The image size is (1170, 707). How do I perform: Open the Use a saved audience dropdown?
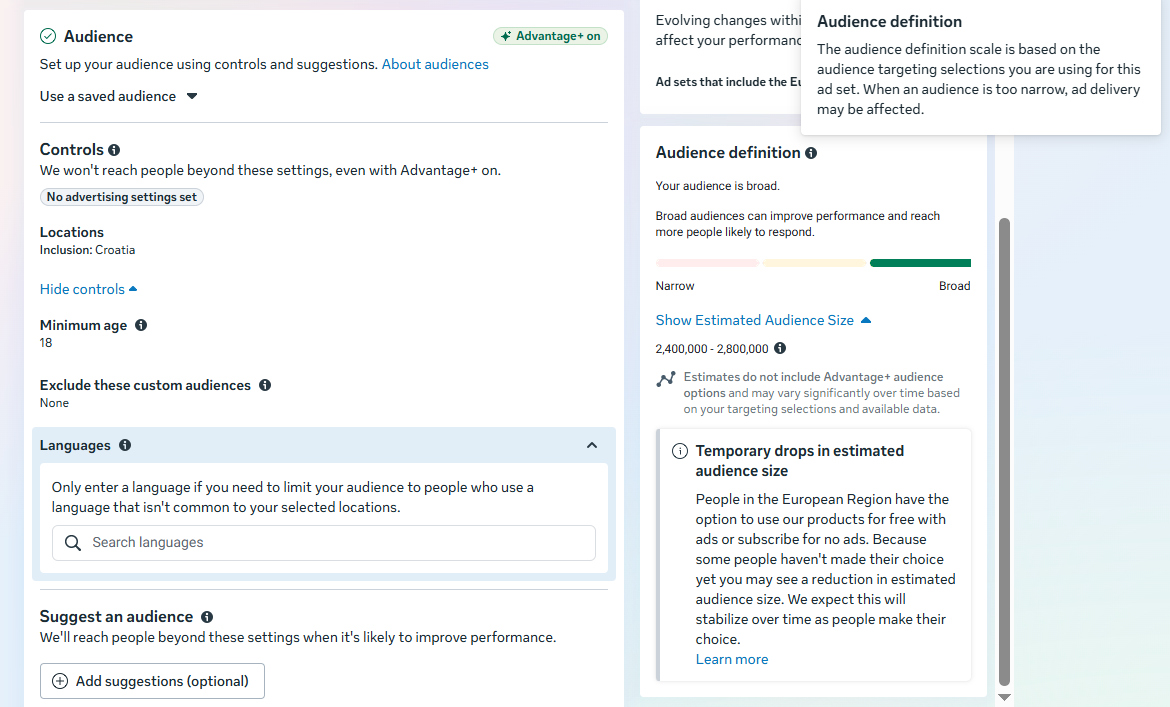119,96
